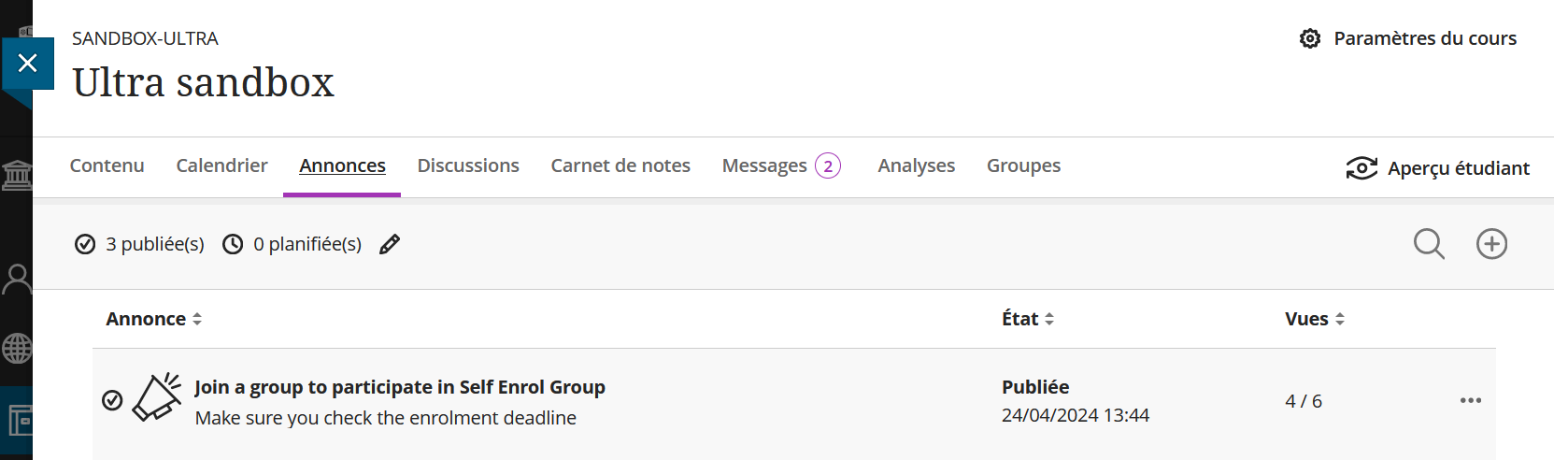1568x460 pixels.
Task: Open the Paramètres du cours gear
Action: coord(1310,38)
